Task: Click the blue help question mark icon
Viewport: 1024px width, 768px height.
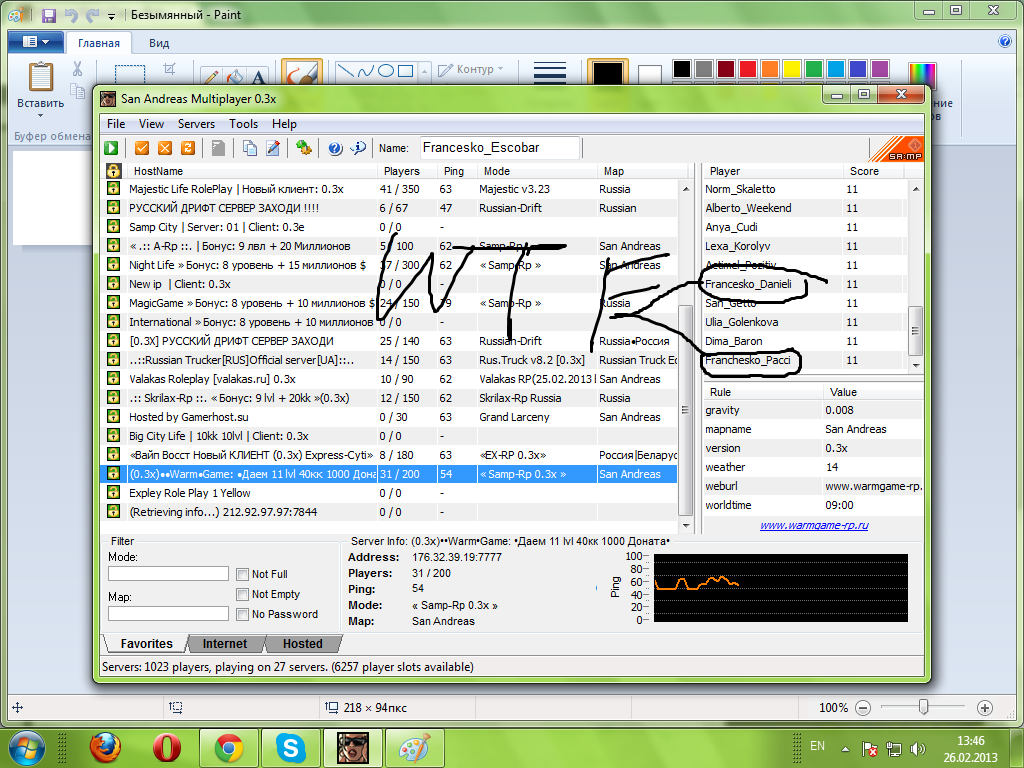Action: point(335,148)
